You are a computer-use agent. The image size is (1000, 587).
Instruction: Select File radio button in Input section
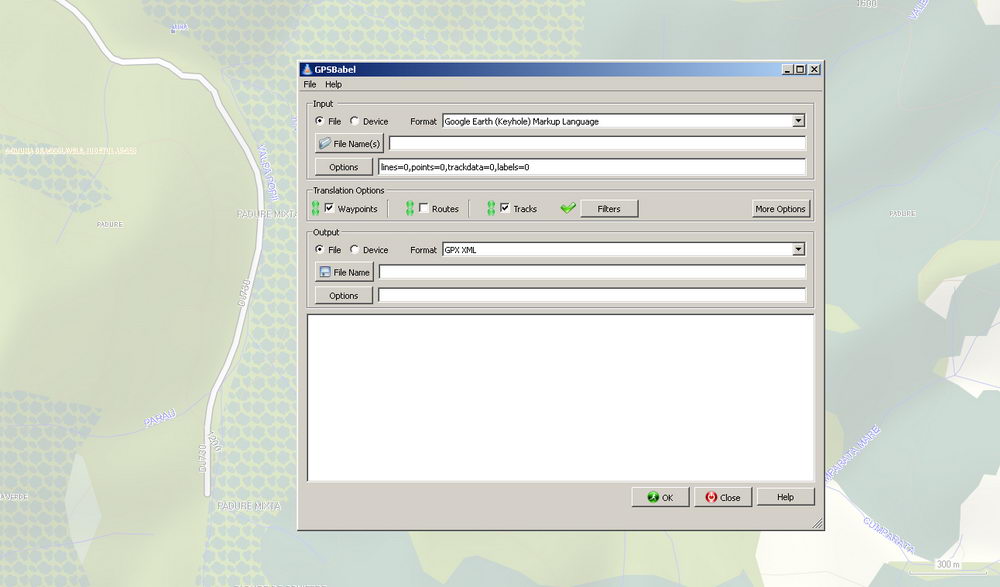[320, 121]
